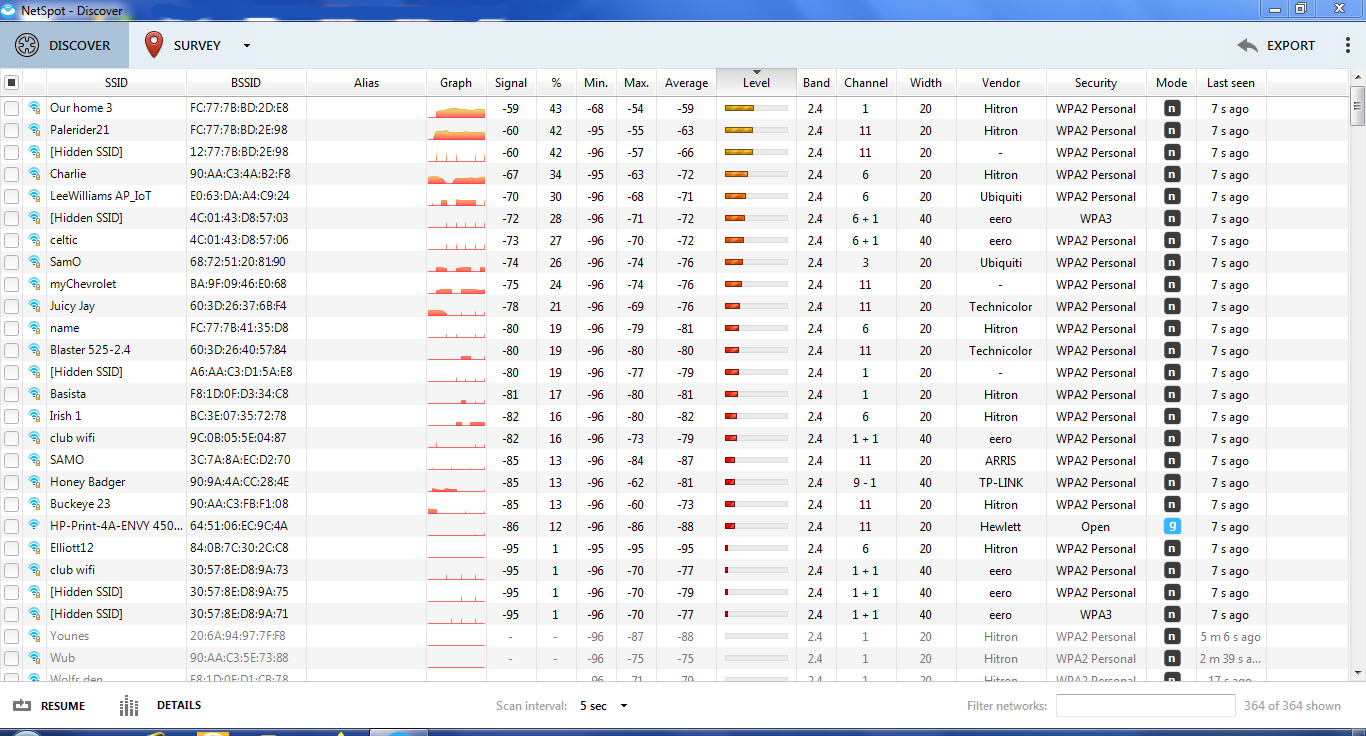Open the three-dot more options menu
Viewport: 1366px width, 736px height.
click(x=1347, y=45)
